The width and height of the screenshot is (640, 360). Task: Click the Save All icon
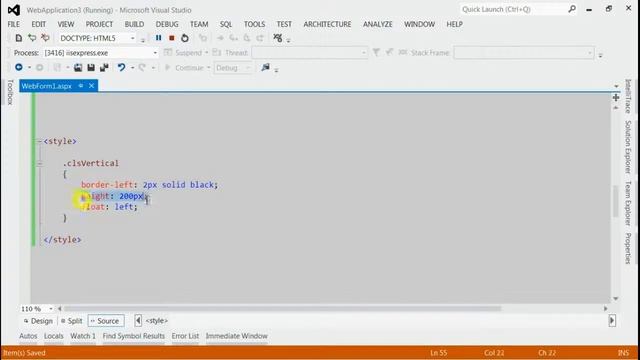pos(104,67)
